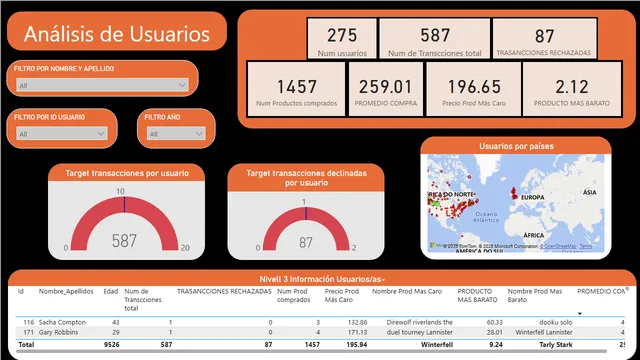This screenshot has height=360, width=640.
Task: Click the cell duel tourney Lannister
Action: point(420,332)
